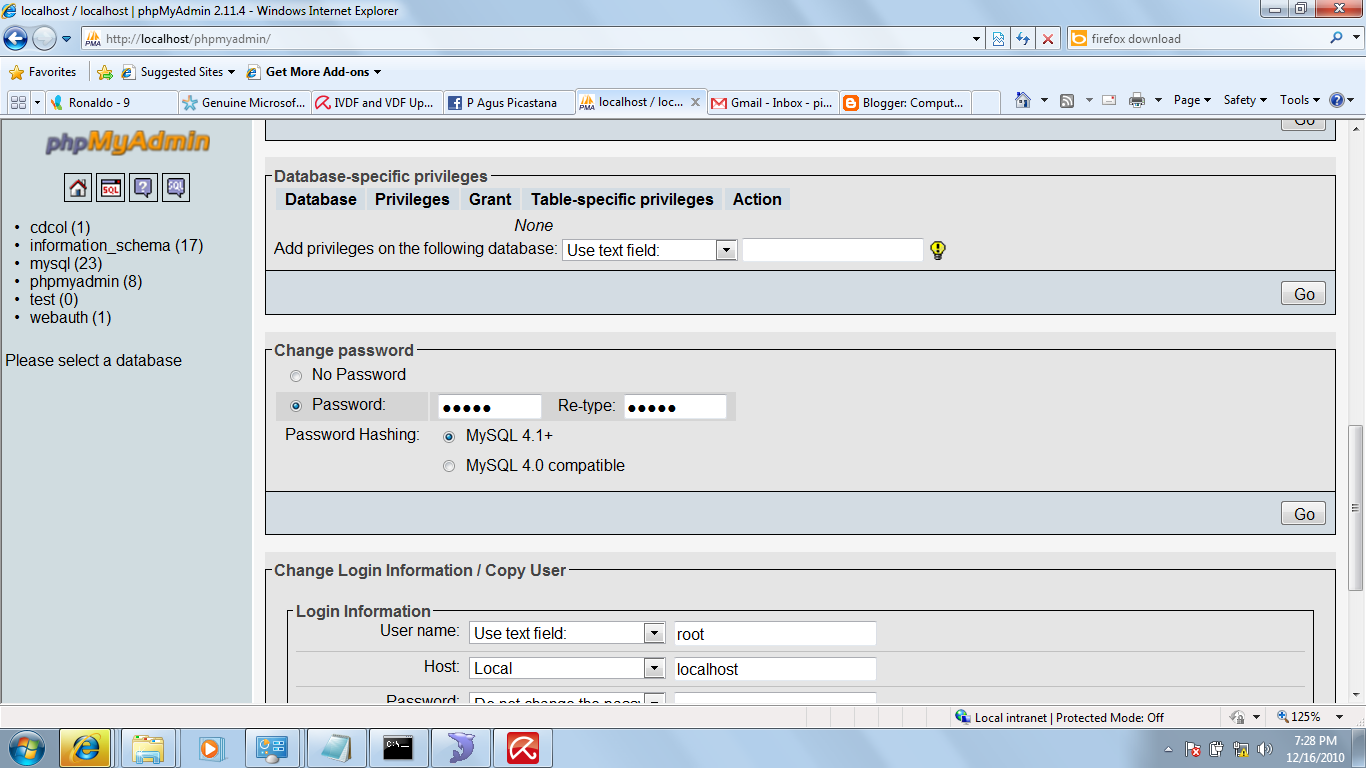Open Command Prompt taskbar icon

tap(400, 748)
